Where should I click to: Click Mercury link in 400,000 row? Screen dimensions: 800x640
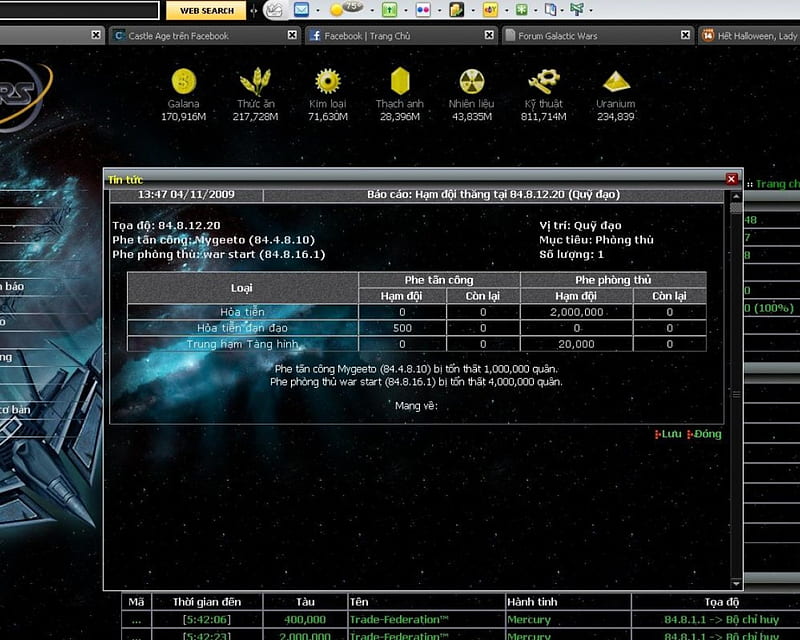point(529,620)
